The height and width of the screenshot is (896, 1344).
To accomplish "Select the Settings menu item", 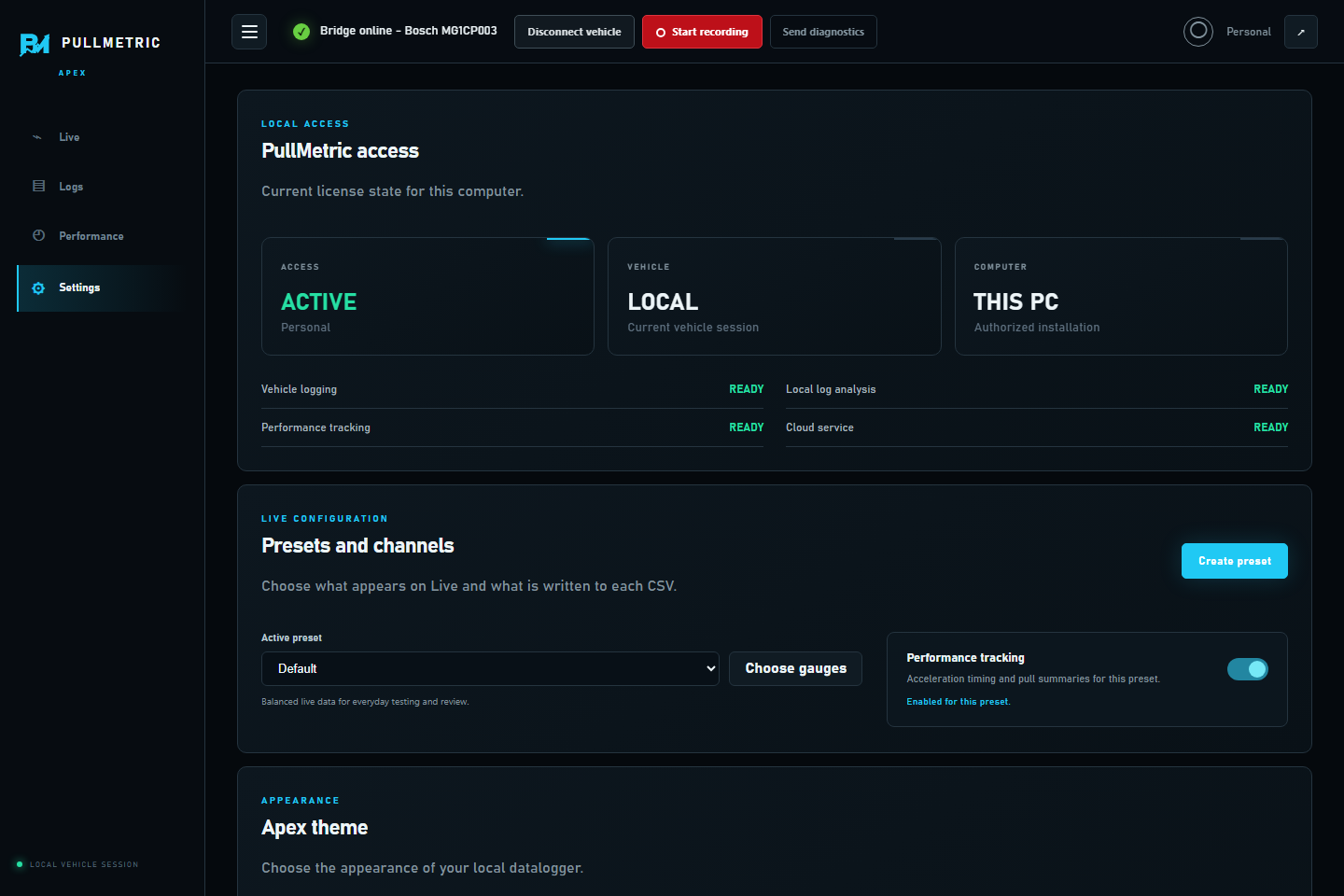I will [x=102, y=288].
